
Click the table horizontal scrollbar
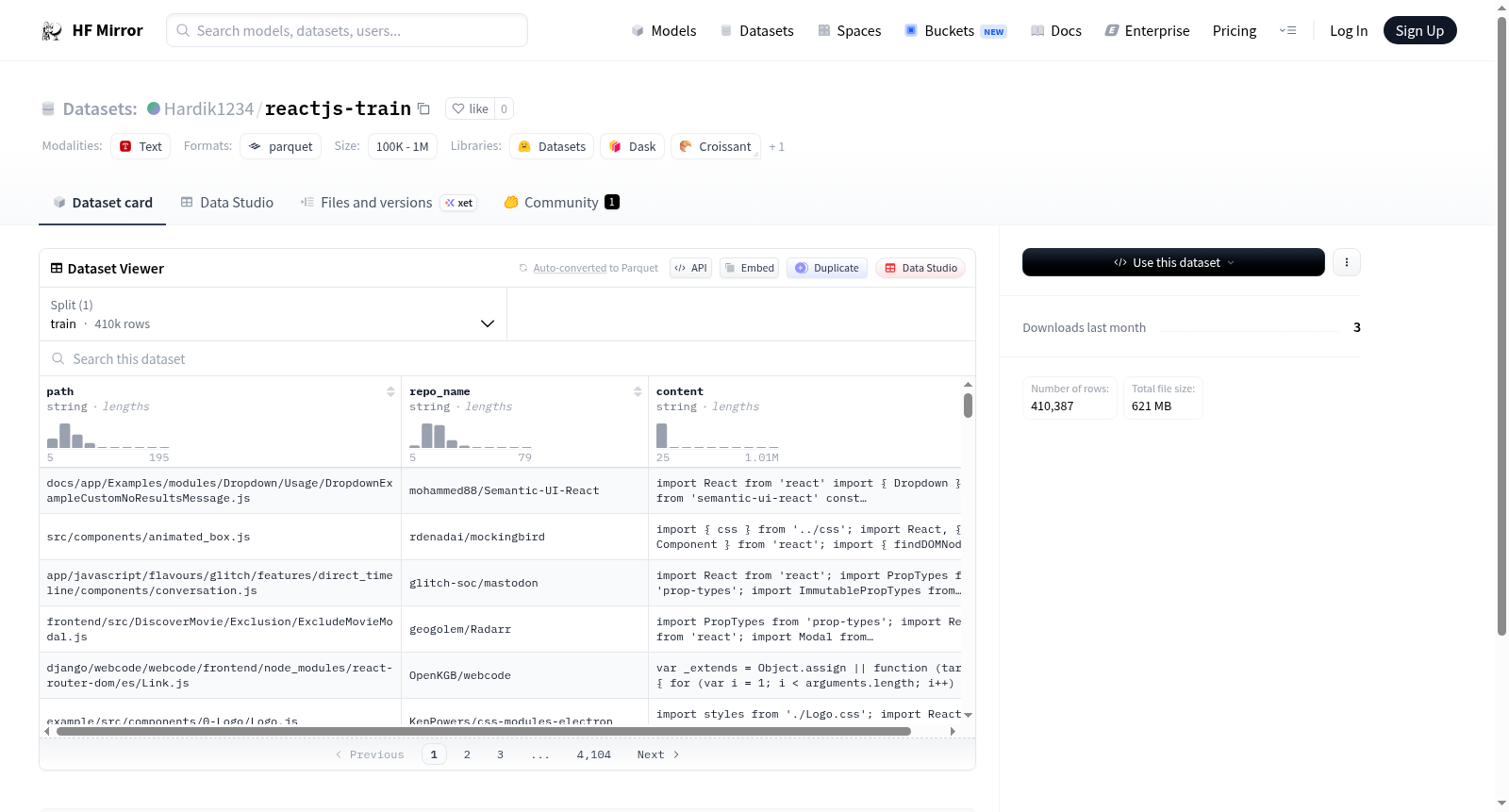483,731
